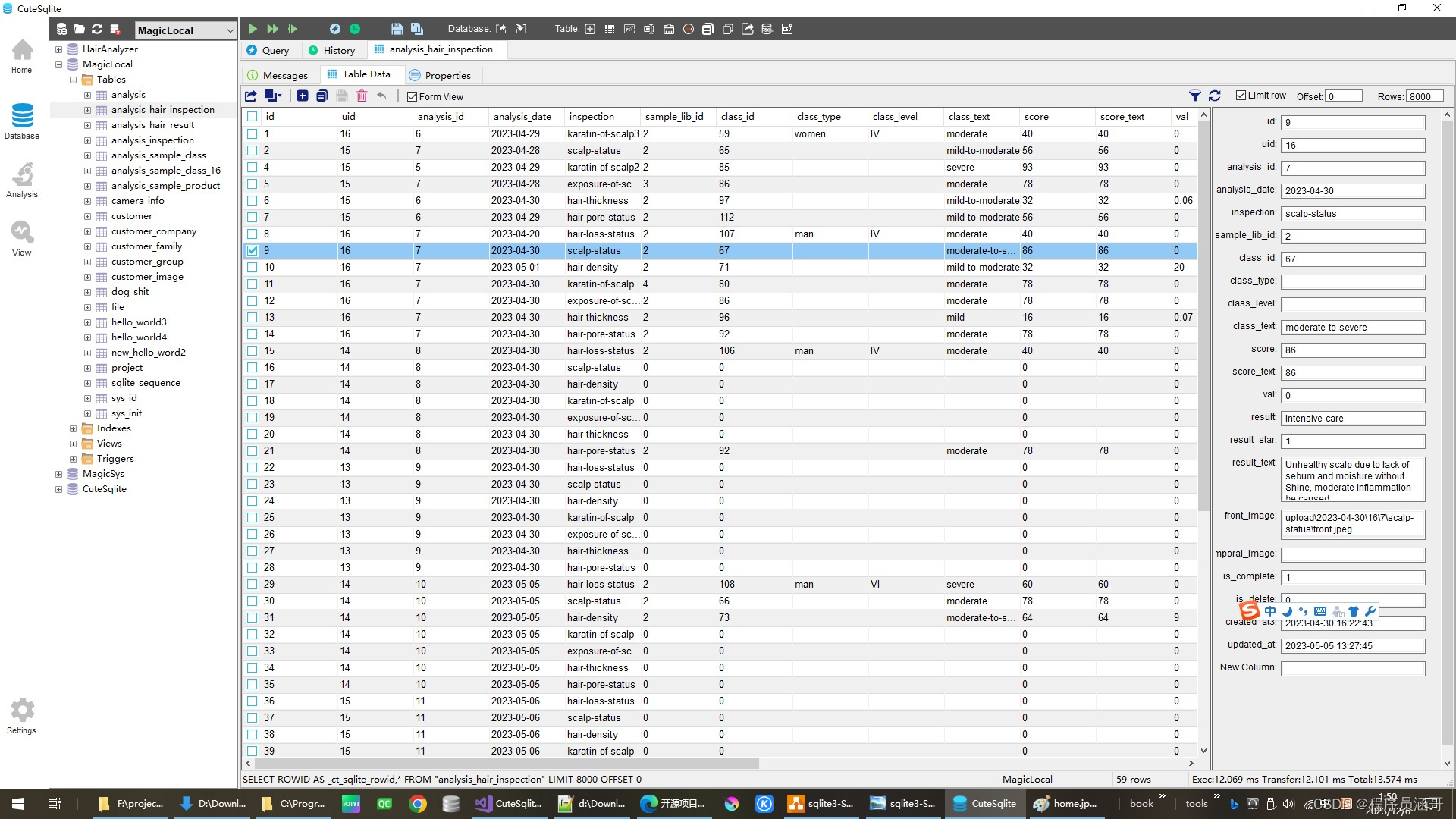Refresh the database tree
This screenshot has height=819, width=1456.
97,29
